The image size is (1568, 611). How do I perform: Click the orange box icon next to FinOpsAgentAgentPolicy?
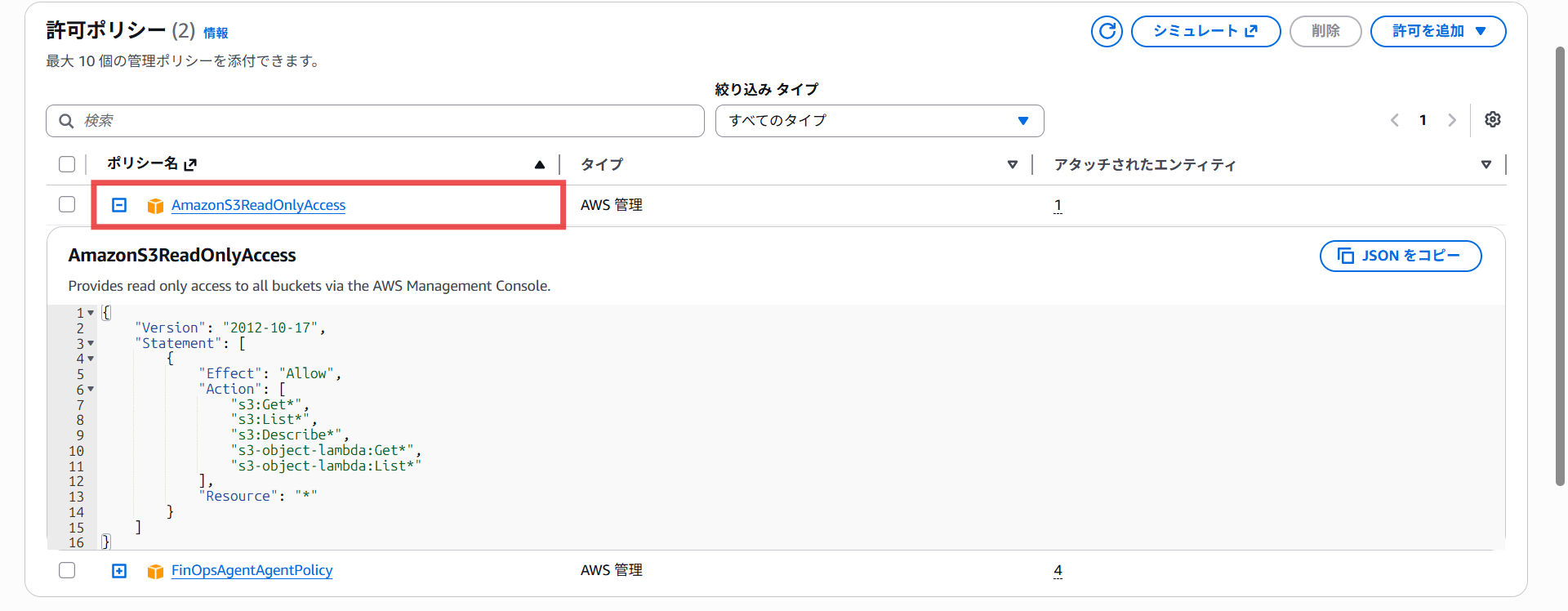(155, 571)
